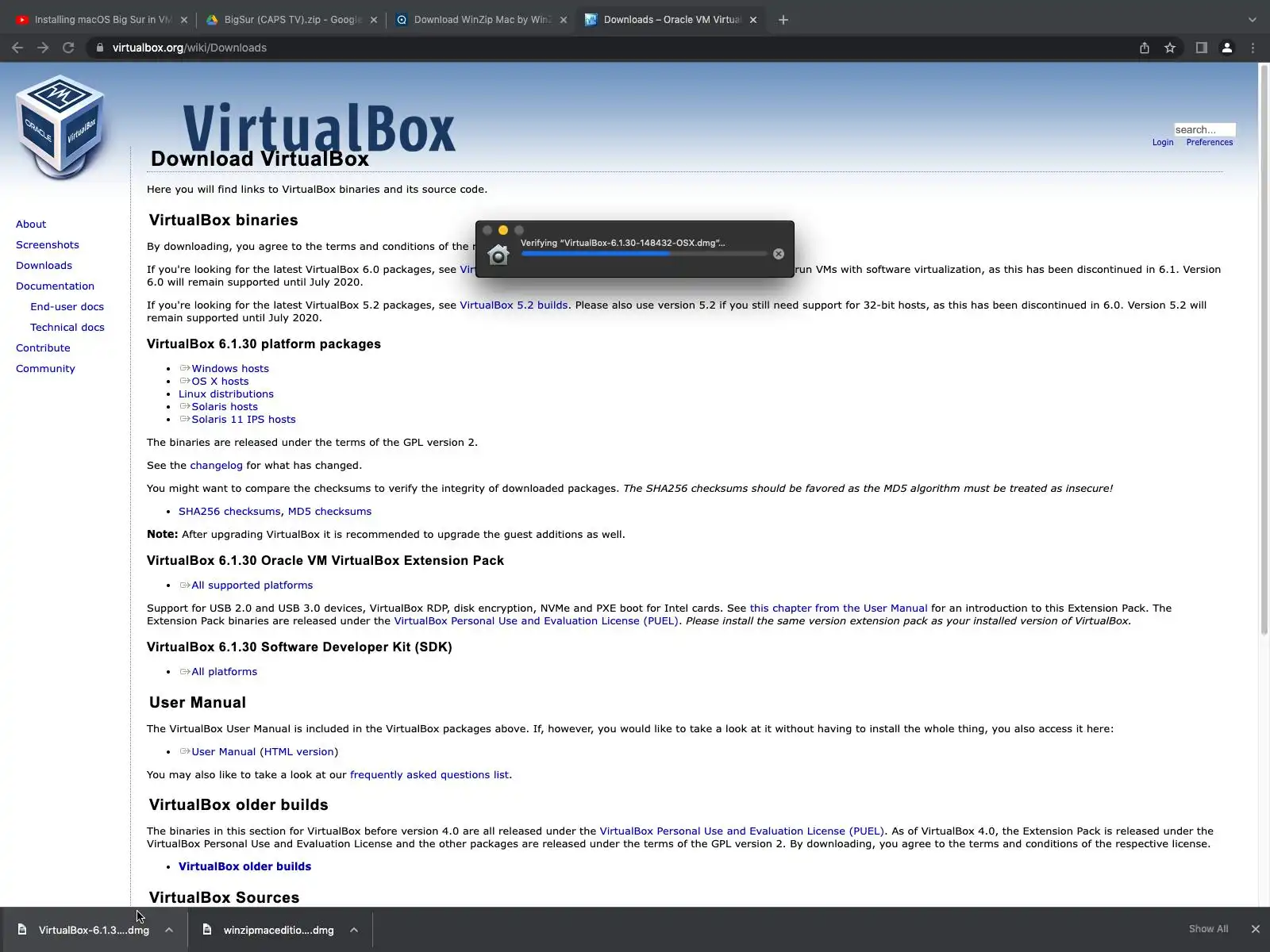Open MD5 checksums link

329,512
